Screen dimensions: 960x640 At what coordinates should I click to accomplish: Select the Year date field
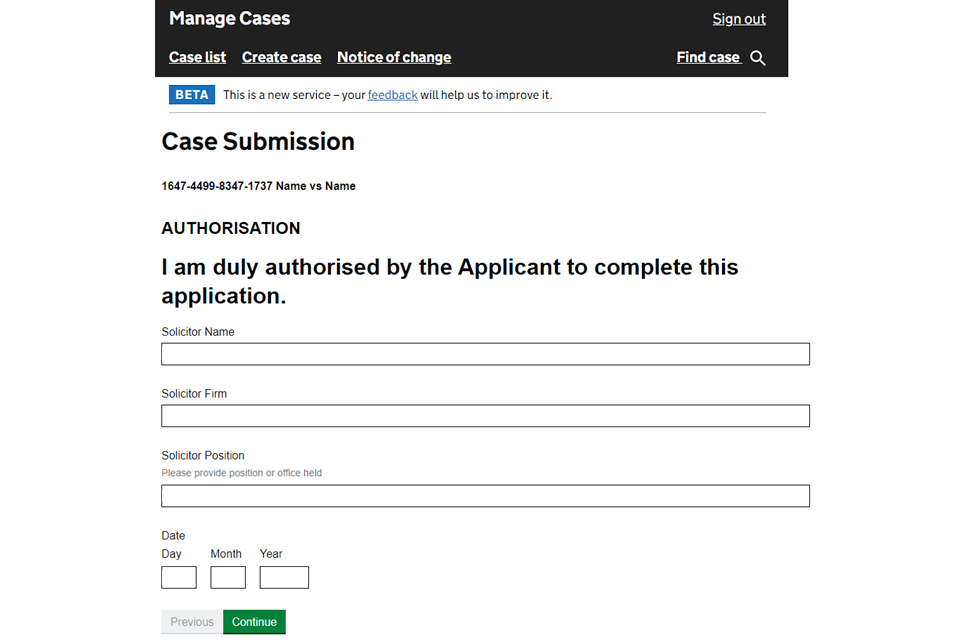click(x=284, y=577)
